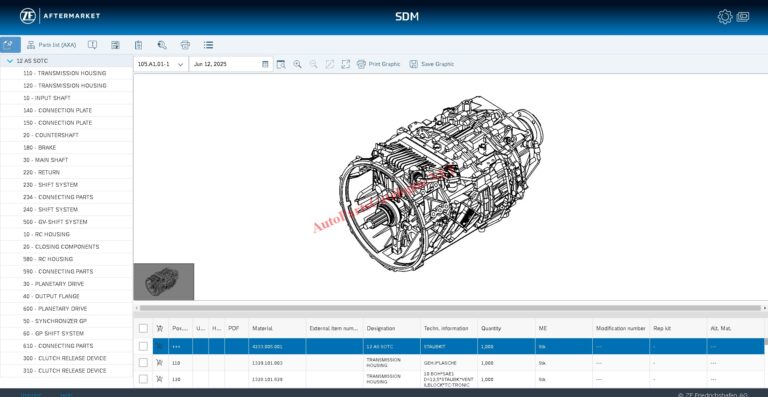Click the print icon in top toolbar
The height and width of the screenshot is (397, 768).
pos(185,45)
